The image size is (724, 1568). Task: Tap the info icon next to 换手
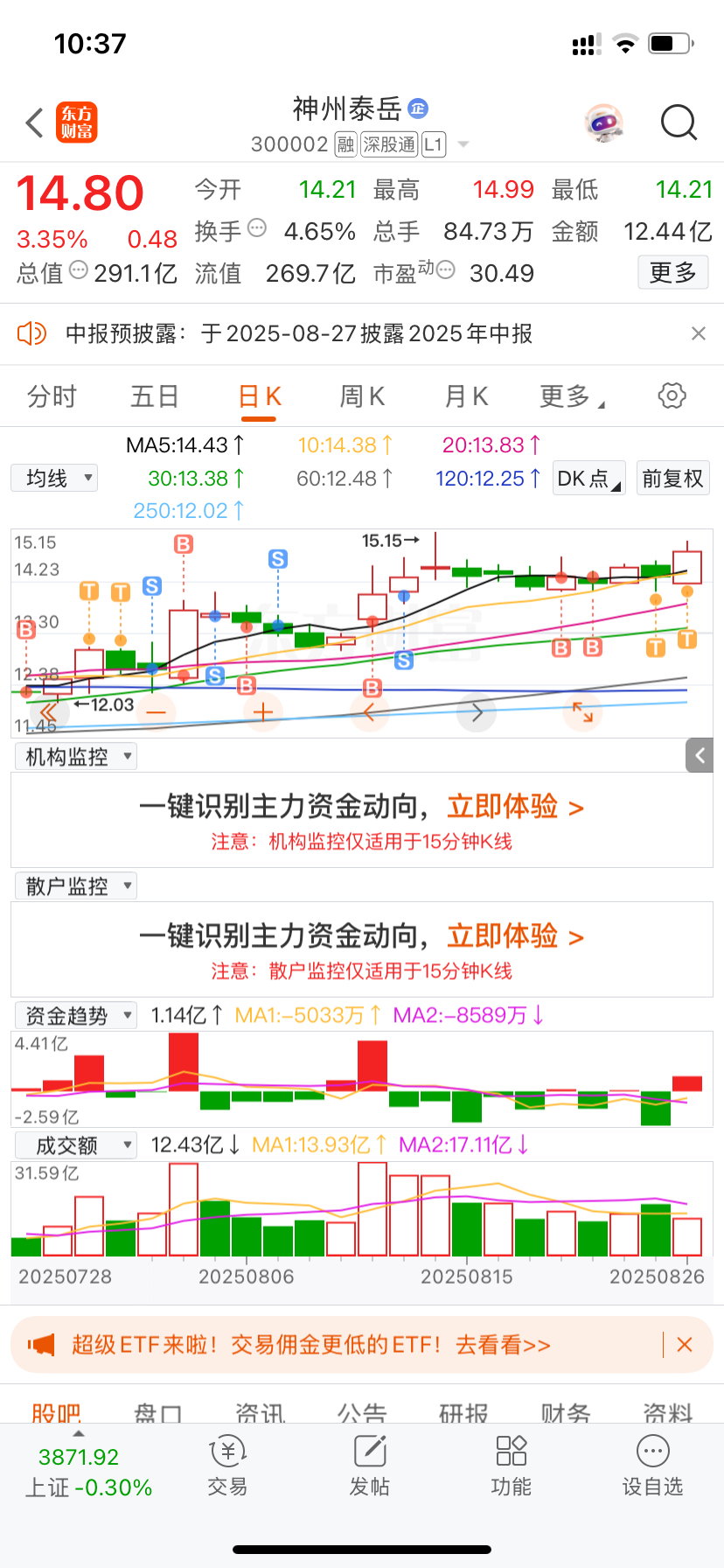pyautogui.click(x=257, y=228)
